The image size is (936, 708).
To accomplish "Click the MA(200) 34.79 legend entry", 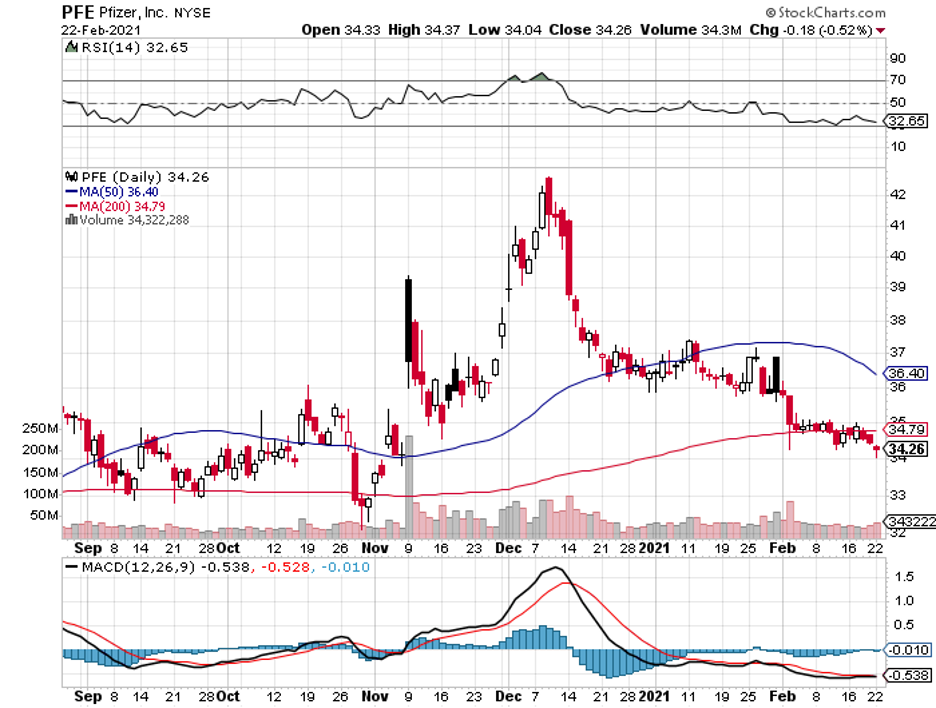I will click(115, 206).
